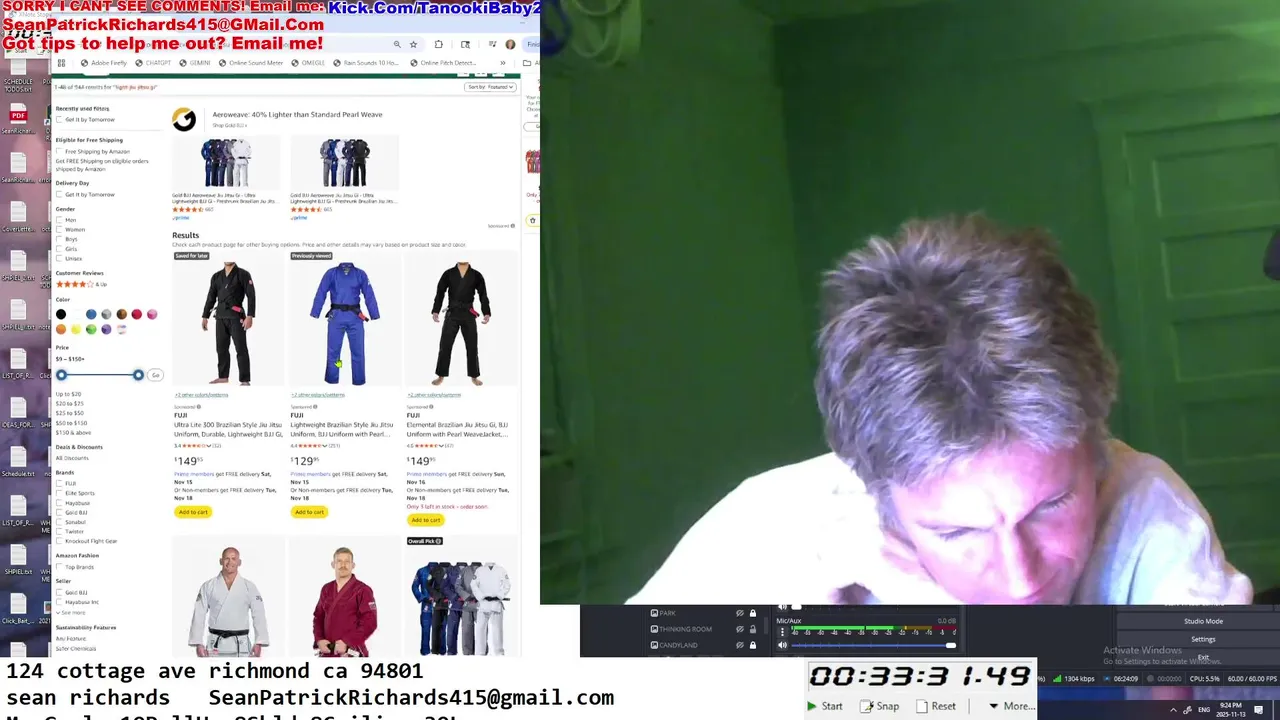Open the GEMINI bookmark
Viewport: 1280px width, 720px height.
(x=194, y=63)
